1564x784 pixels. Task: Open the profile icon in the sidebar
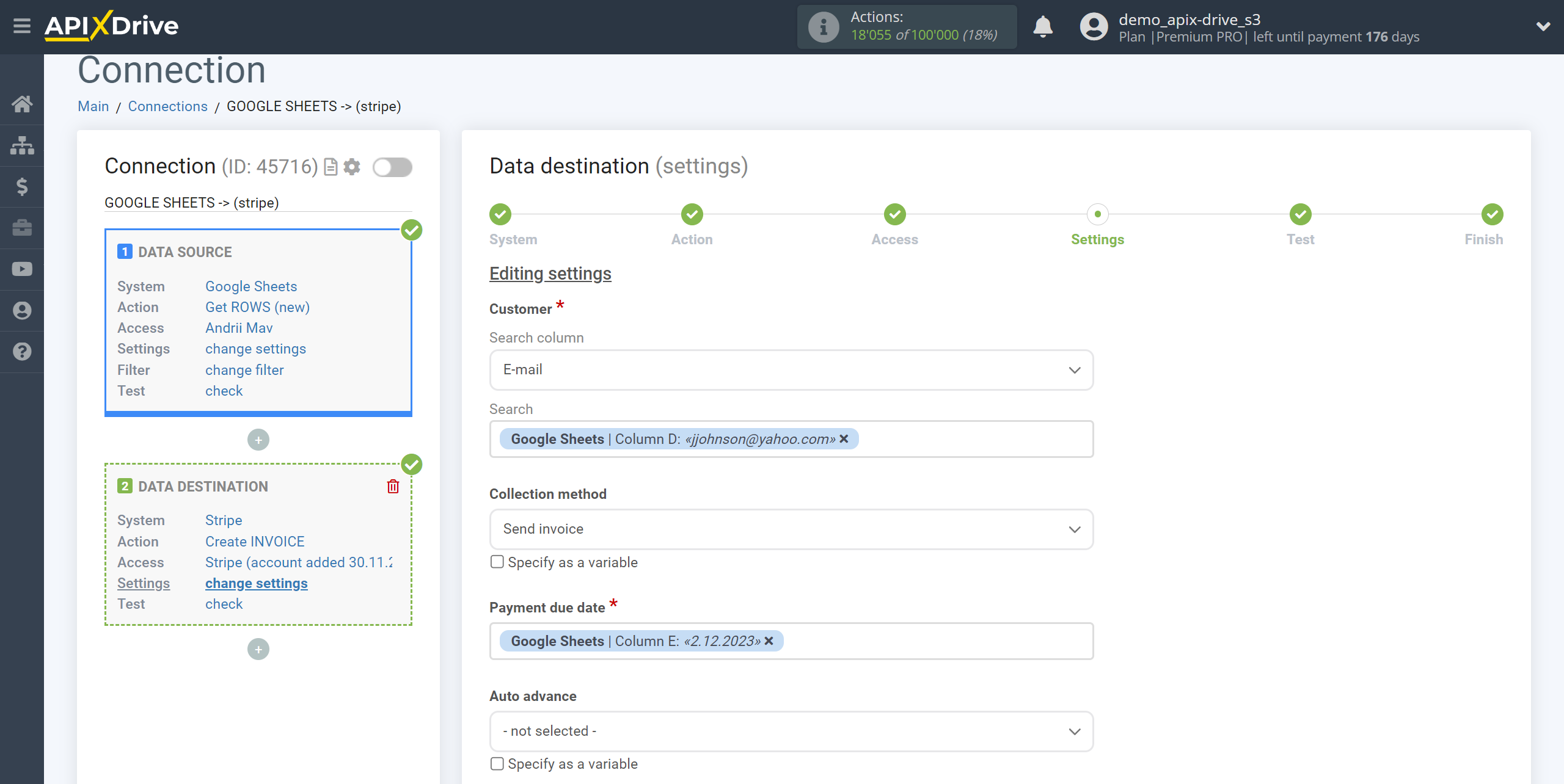22,311
